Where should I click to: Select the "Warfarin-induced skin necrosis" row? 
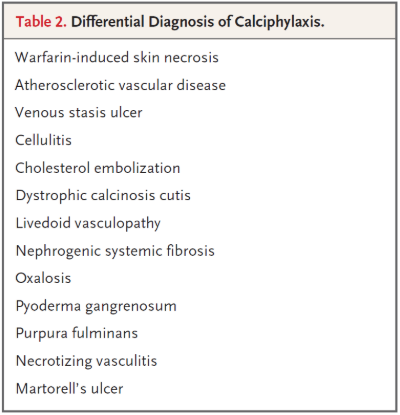tap(117, 57)
